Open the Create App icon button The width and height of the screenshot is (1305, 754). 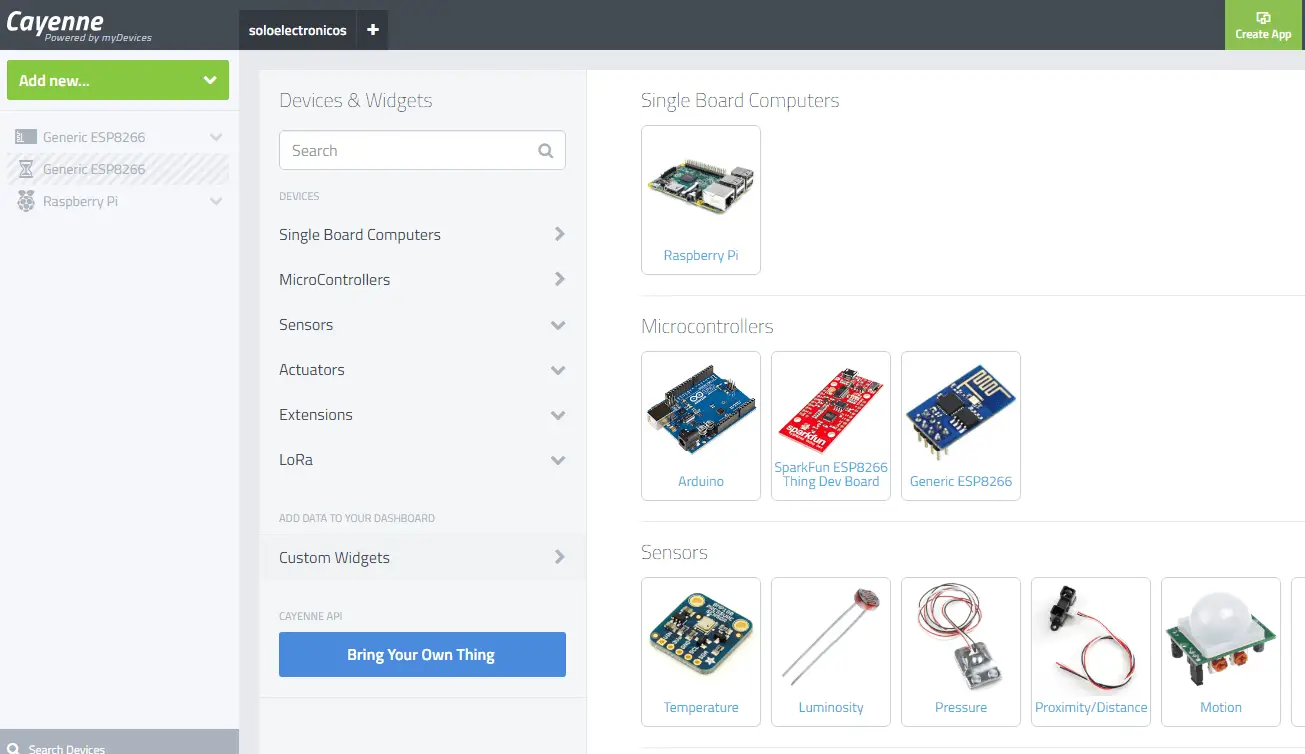1263,25
